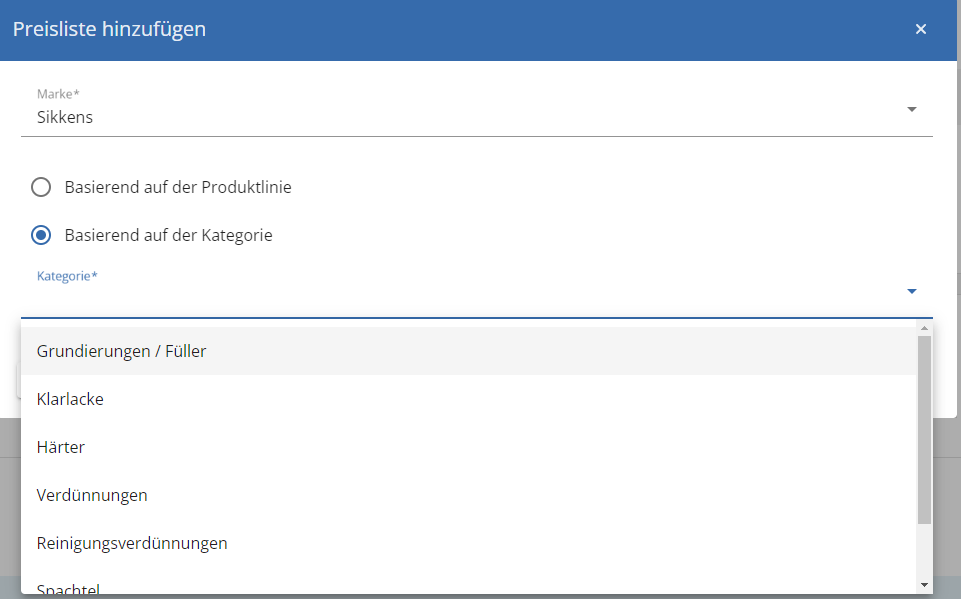This screenshot has height=599, width=961.
Task: Click the 'Basierend auf der Kategorie' label text
Action: (x=169, y=235)
